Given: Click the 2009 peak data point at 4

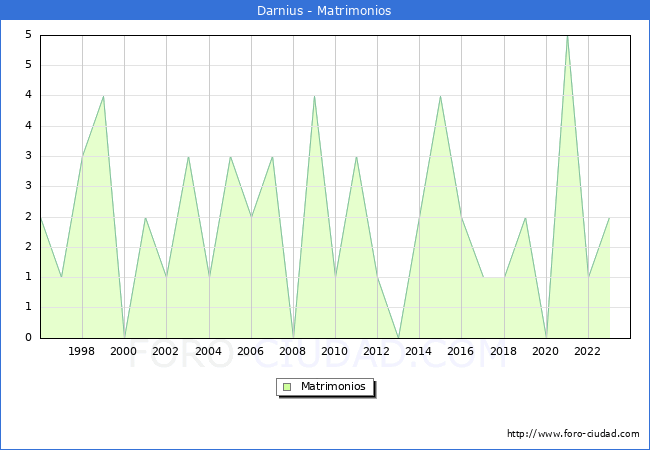Looking at the screenshot, I should coord(314,96).
